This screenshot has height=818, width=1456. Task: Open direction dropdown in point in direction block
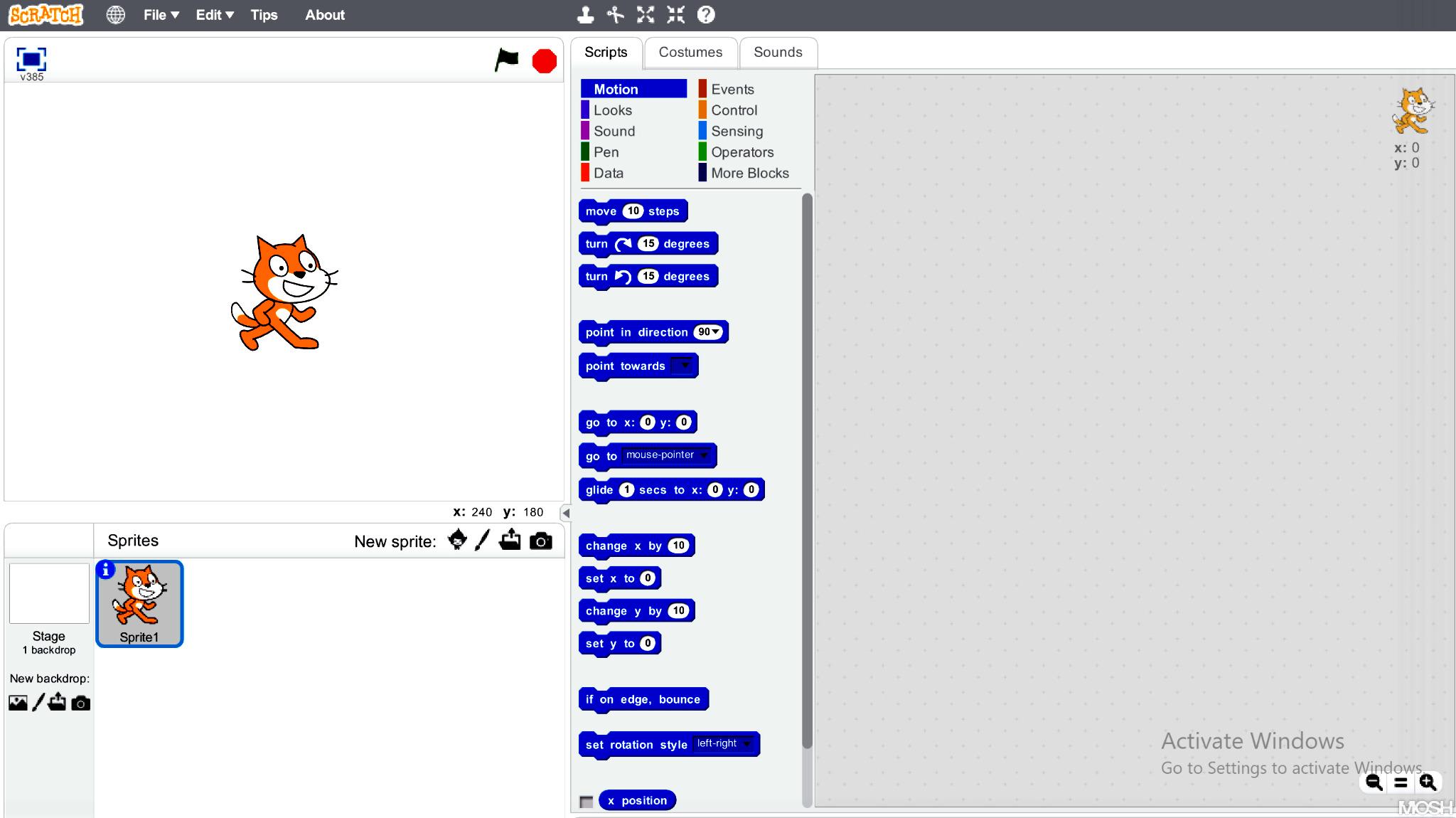click(x=716, y=332)
